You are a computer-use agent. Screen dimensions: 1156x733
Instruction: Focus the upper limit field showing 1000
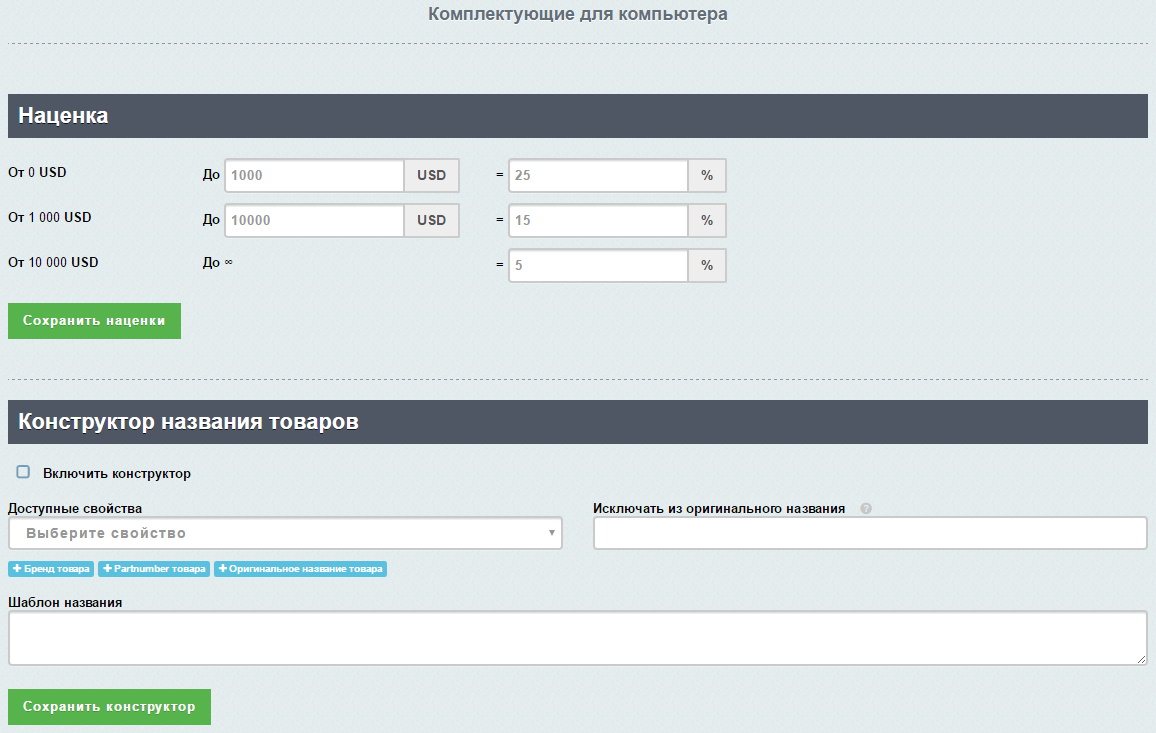[314, 175]
